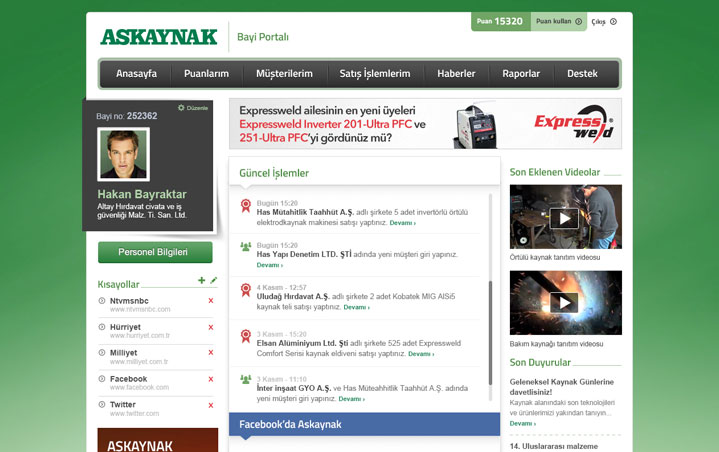The height and width of the screenshot is (452, 719).
Task: Remove the Hürriyet shortcut
Action: pos(211,327)
